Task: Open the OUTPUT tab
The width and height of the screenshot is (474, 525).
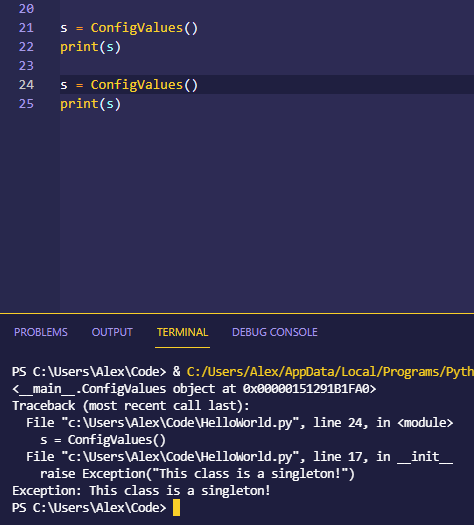Action: point(112,332)
